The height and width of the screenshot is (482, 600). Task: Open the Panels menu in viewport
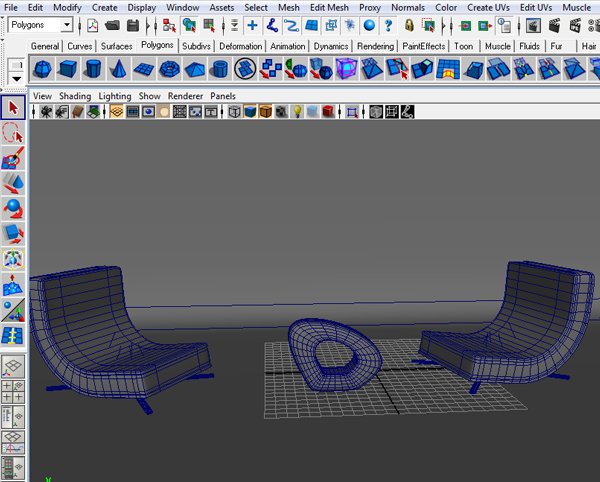(223, 96)
